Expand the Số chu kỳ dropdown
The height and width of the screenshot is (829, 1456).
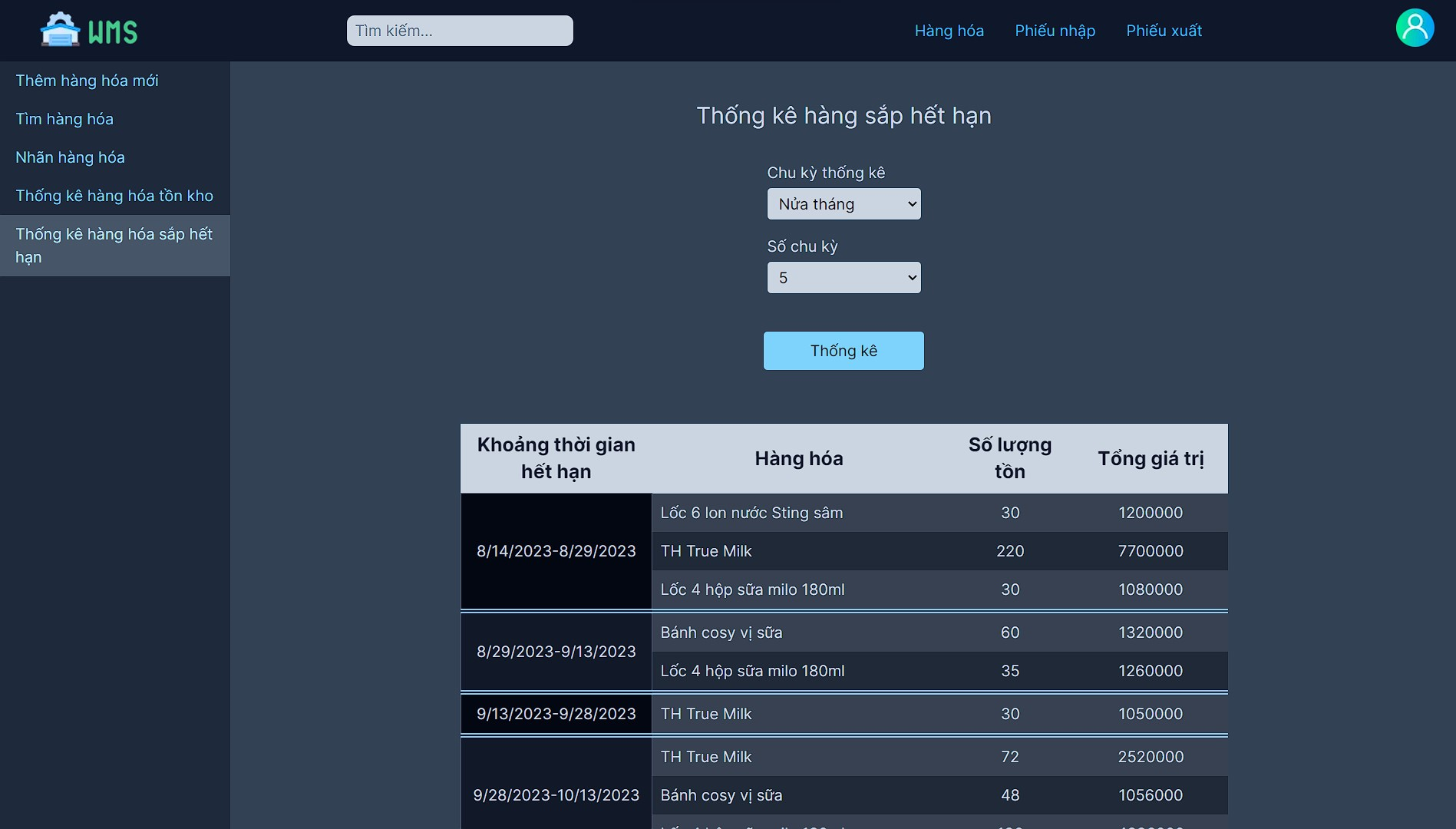tap(844, 278)
